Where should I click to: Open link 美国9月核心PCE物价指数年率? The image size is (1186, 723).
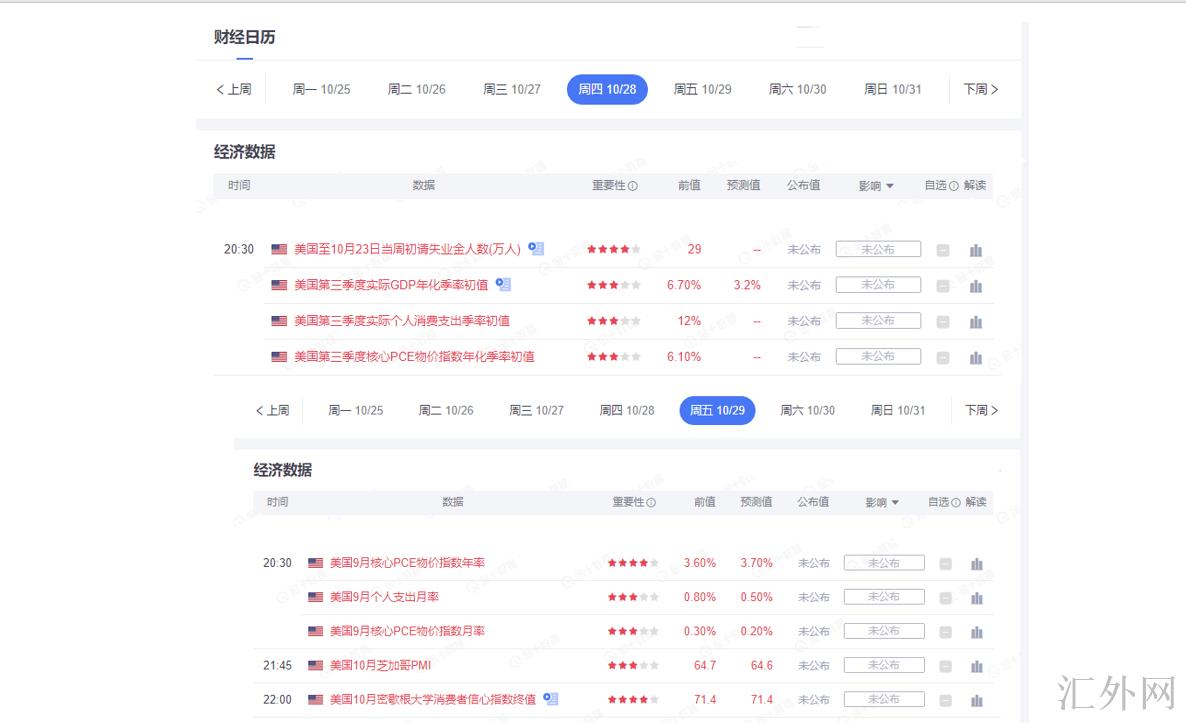[407, 563]
